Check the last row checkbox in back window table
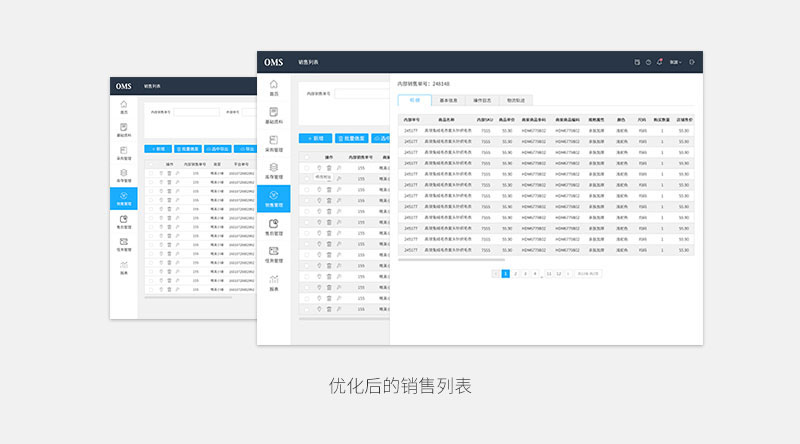This screenshot has width=800, height=444. pos(151,289)
